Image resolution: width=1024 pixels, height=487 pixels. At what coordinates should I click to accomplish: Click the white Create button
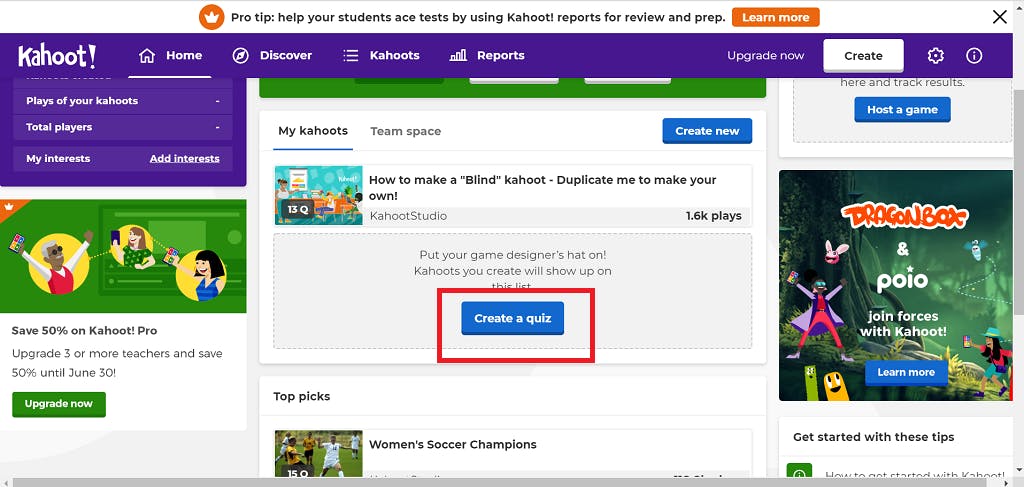tap(863, 55)
